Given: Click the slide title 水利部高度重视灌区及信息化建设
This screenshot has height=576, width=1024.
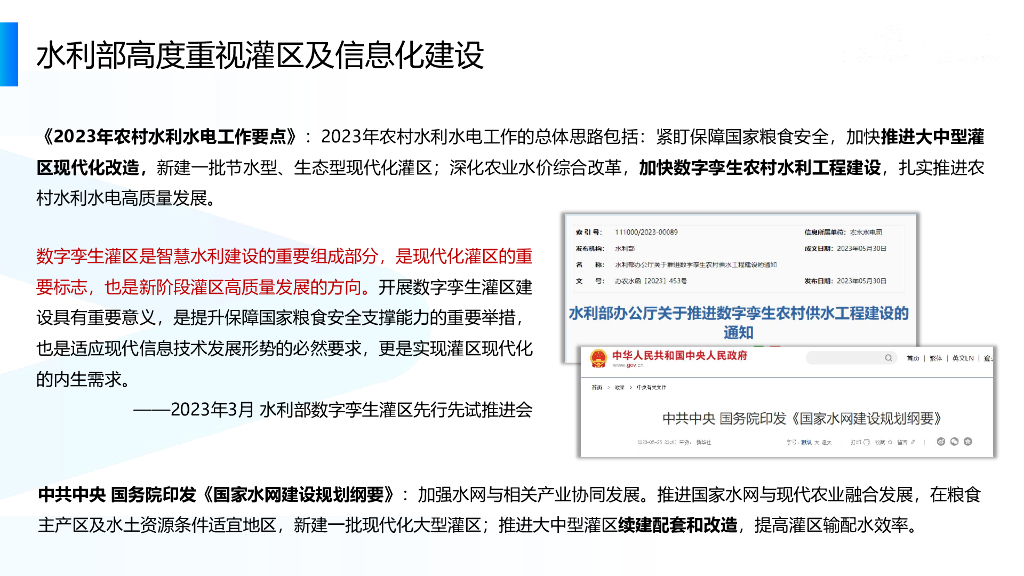Looking at the screenshot, I should tap(260, 55).
